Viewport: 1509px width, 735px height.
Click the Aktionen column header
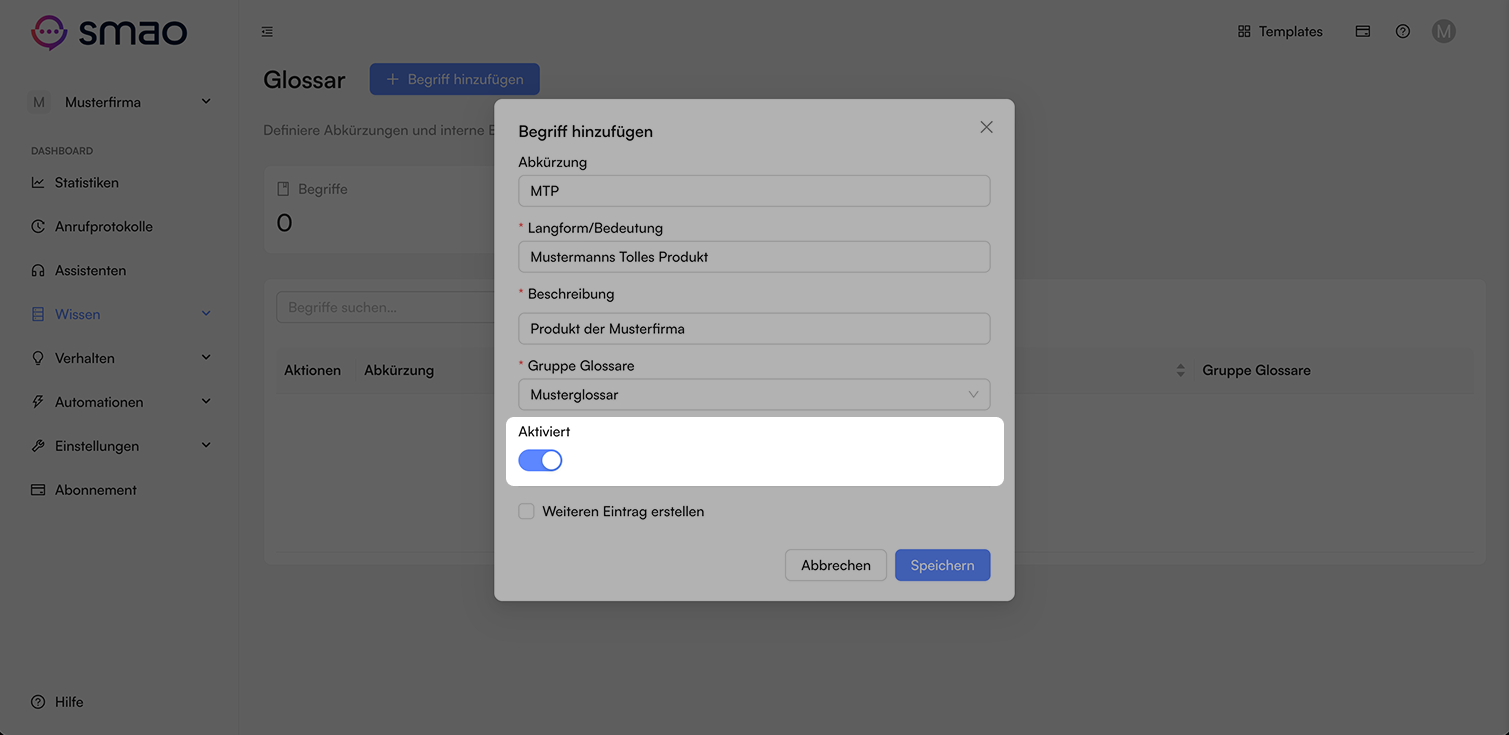(312, 370)
